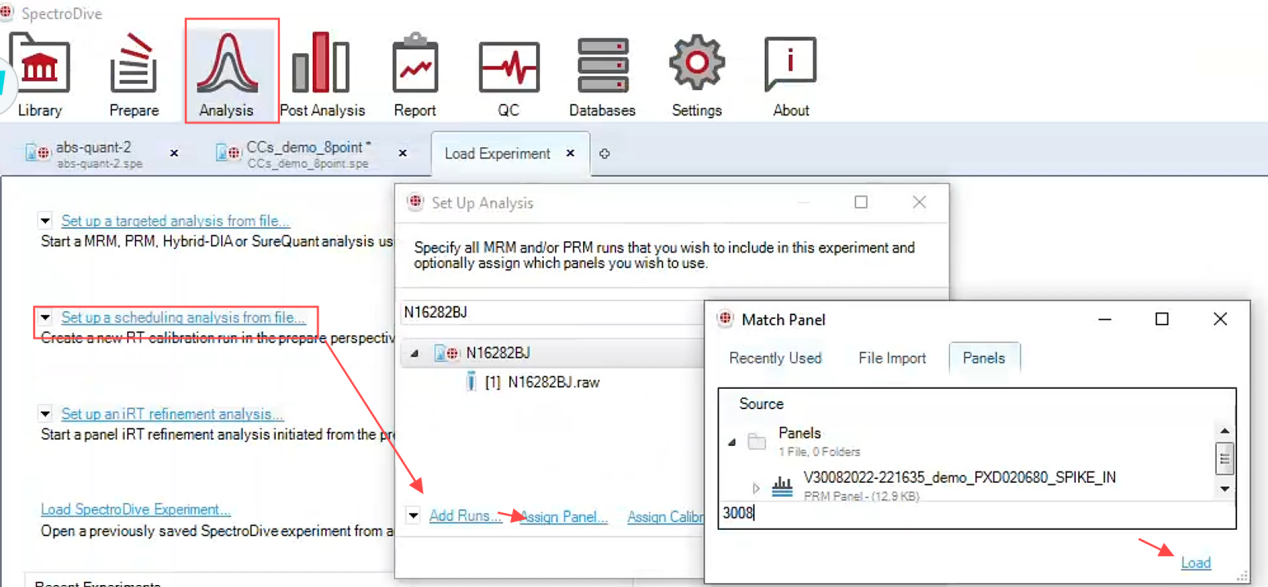
Task: Click the Match Panel scroll down arrow
Action: tap(1225, 489)
